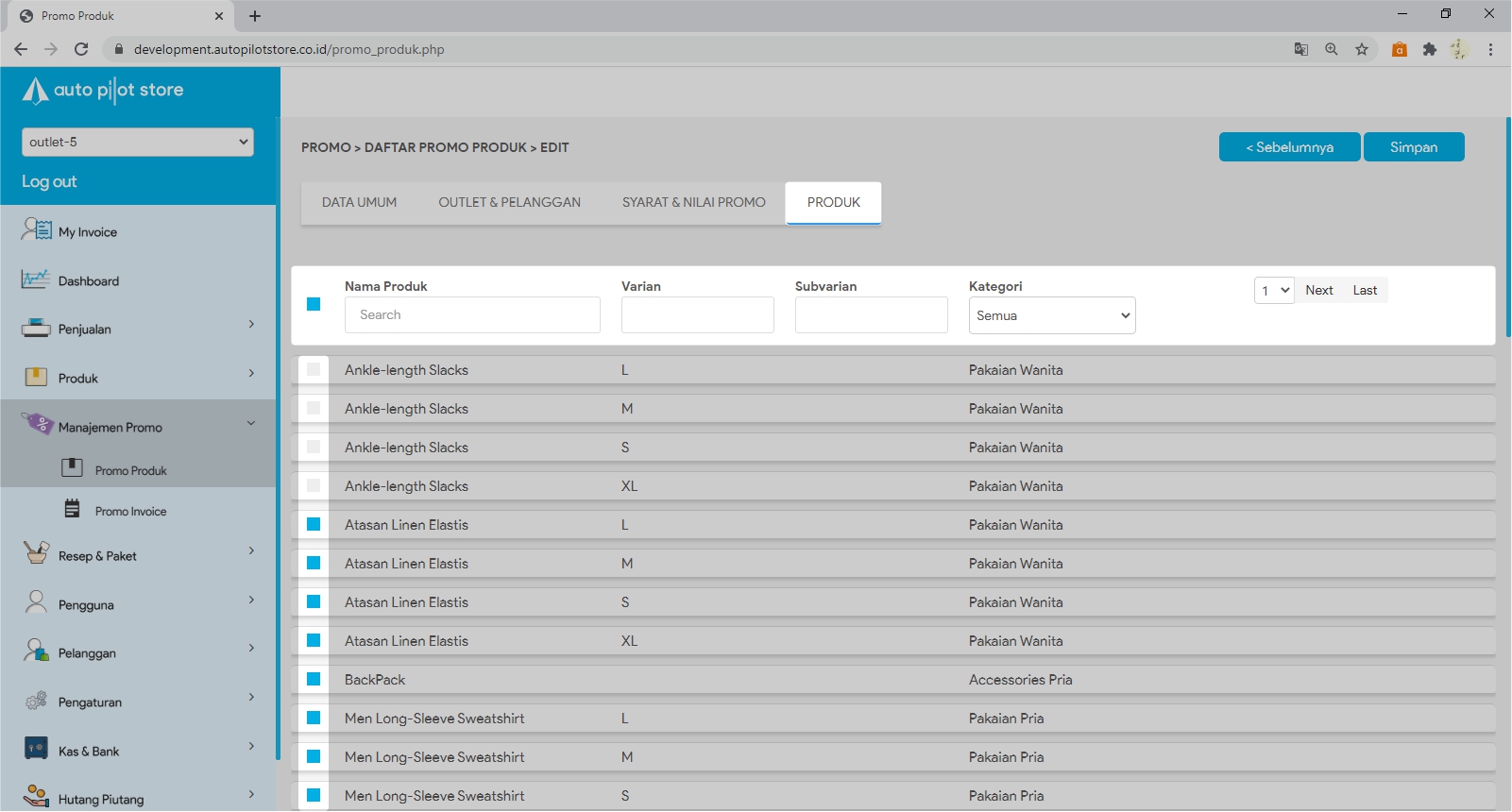Switch to SYARAT & NILAI PROMO tab
Image resolution: width=1512 pixels, height=812 pixels.
pyautogui.click(x=693, y=202)
